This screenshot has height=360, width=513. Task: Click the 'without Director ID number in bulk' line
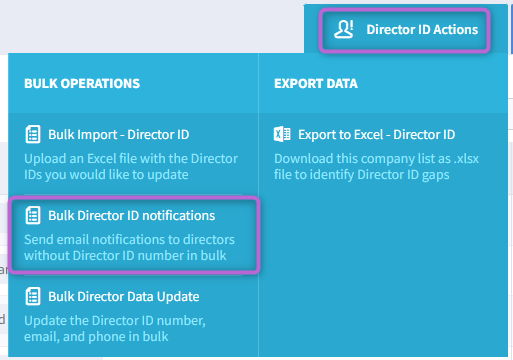125,256
